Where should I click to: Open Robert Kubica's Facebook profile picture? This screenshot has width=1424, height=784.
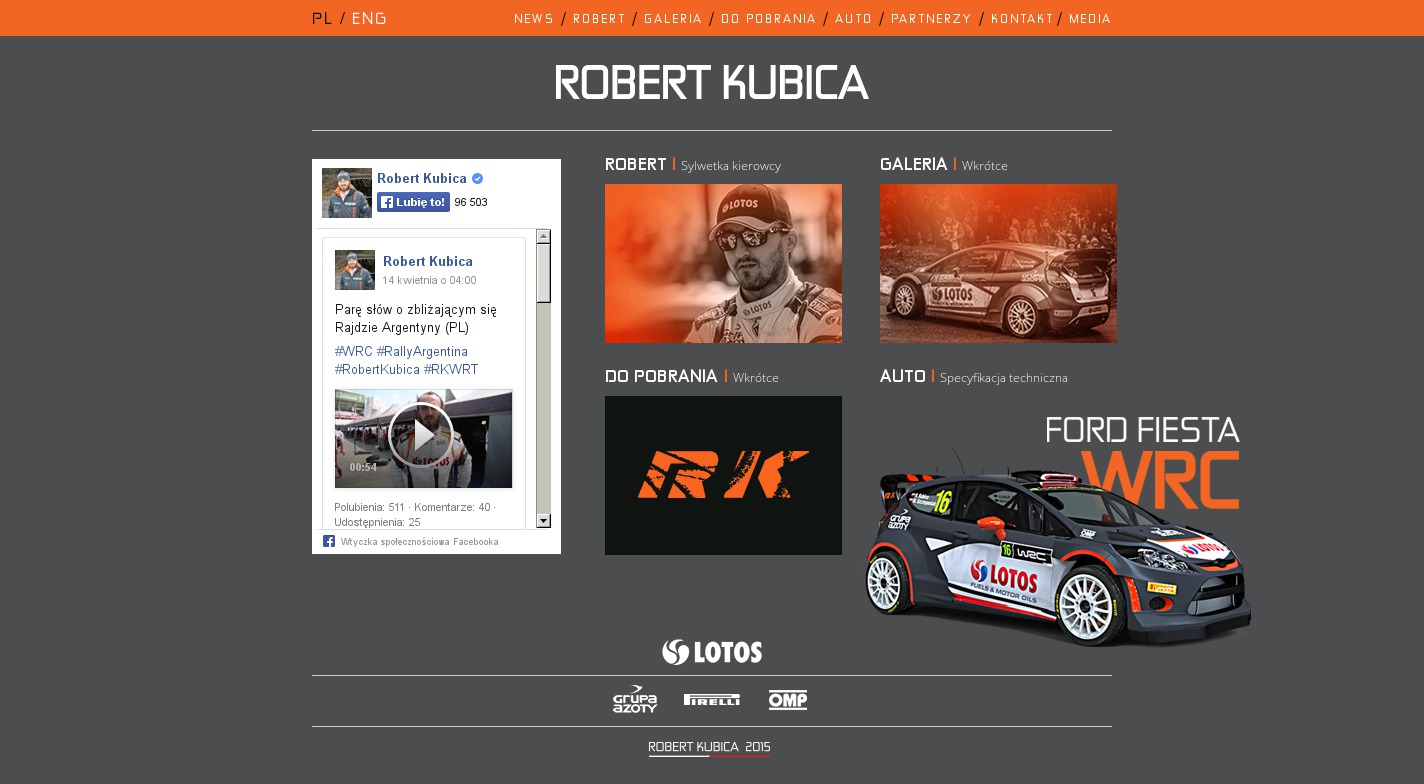[346, 193]
